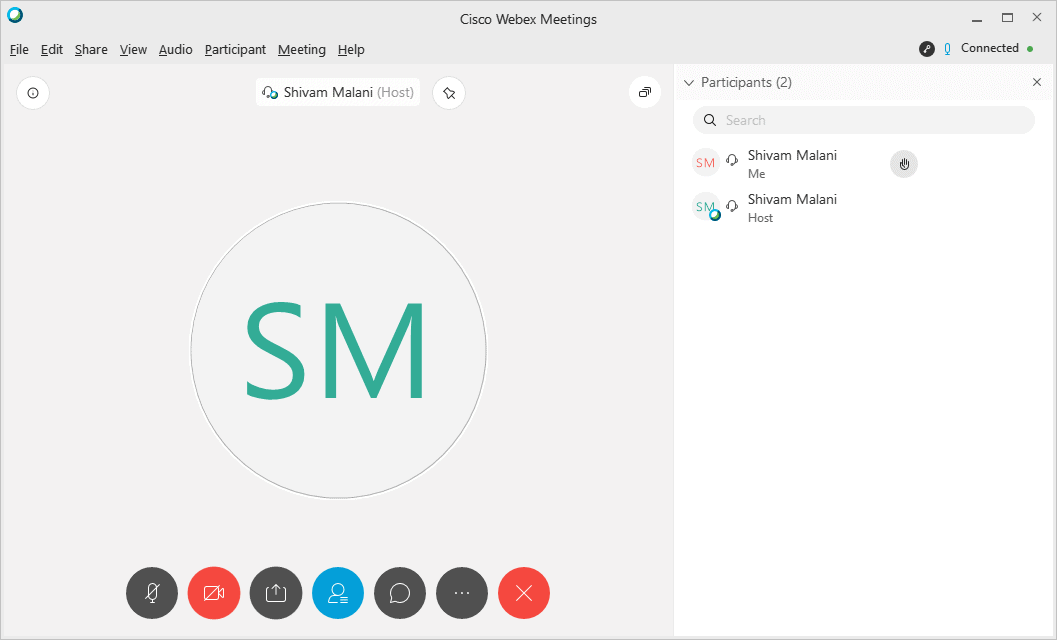This screenshot has width=1057, height=640.
Task: Start video with red camera button
Action: 214,593
